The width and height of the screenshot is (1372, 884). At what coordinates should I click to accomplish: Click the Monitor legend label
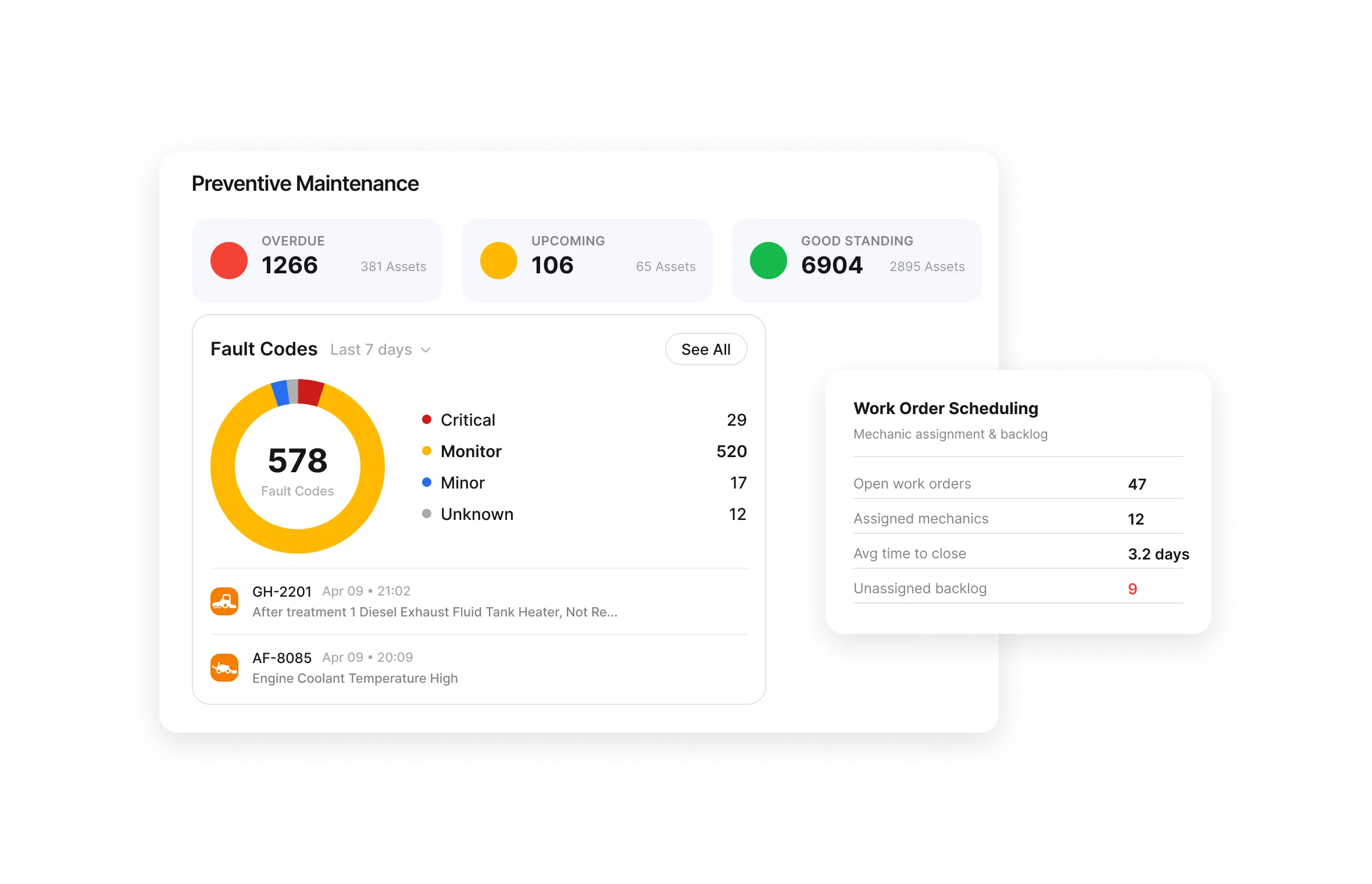[471, 451]
